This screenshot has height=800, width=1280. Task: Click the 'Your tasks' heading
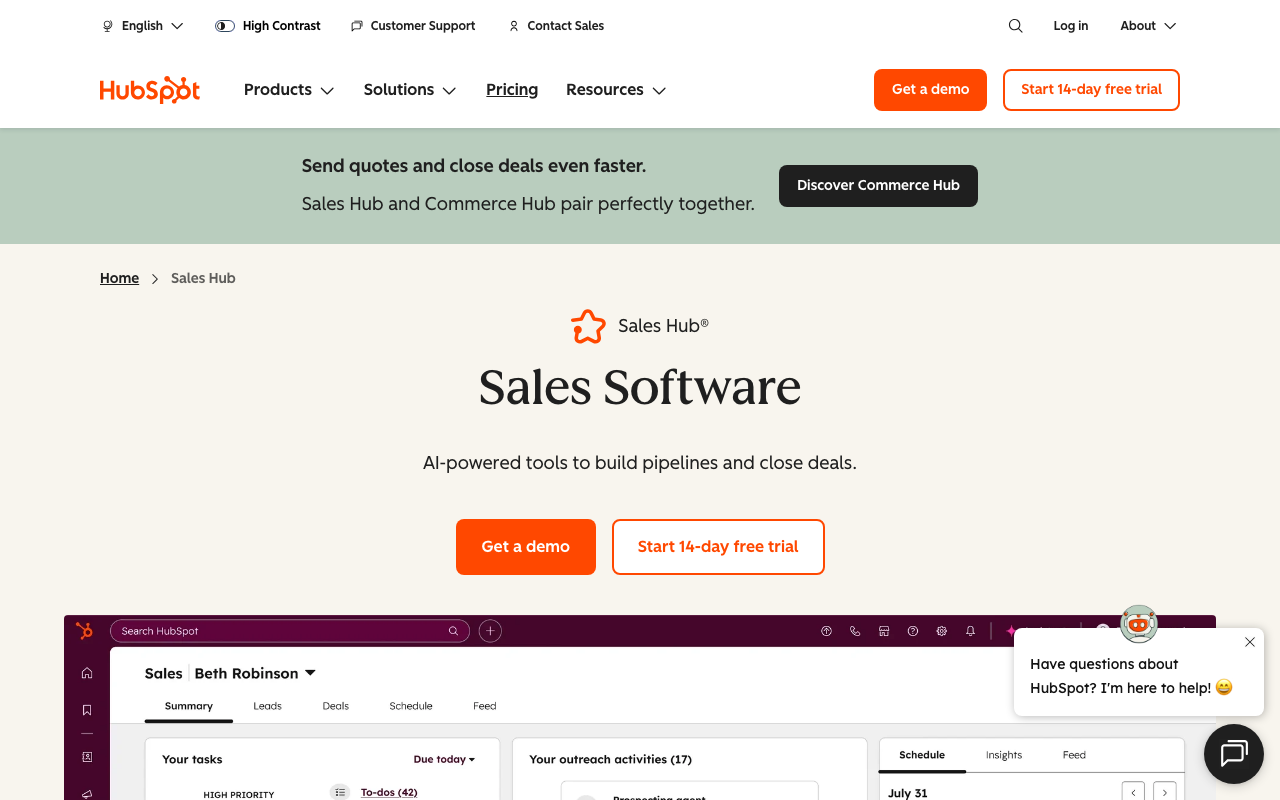click(x=192, y=759)
